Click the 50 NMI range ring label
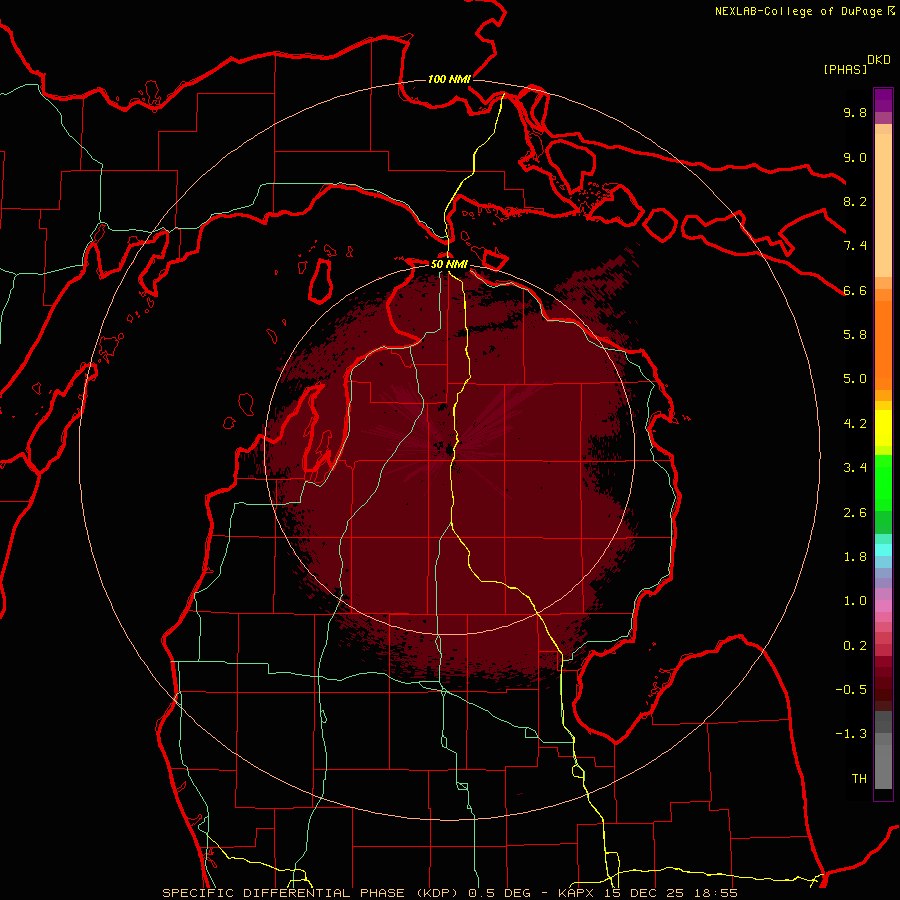Image resolution: width=900 pixels, height=900 pixels. pyautogui.click(x=449, y=265)
